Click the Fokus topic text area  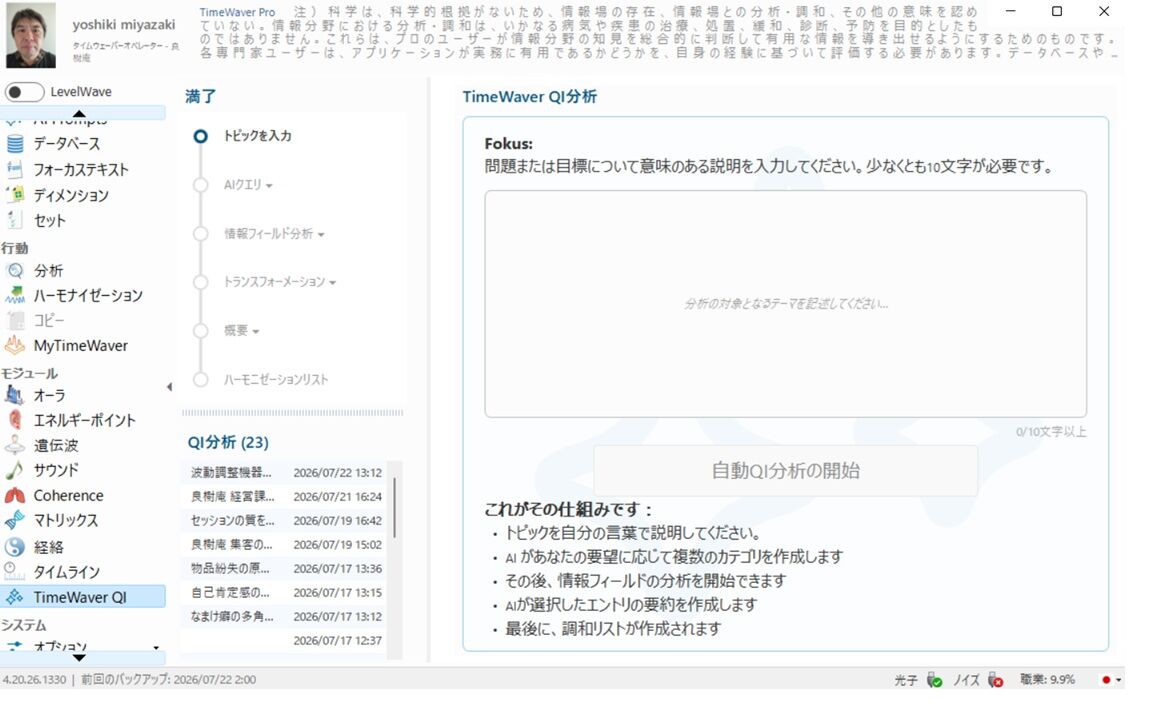coord(785,304)
